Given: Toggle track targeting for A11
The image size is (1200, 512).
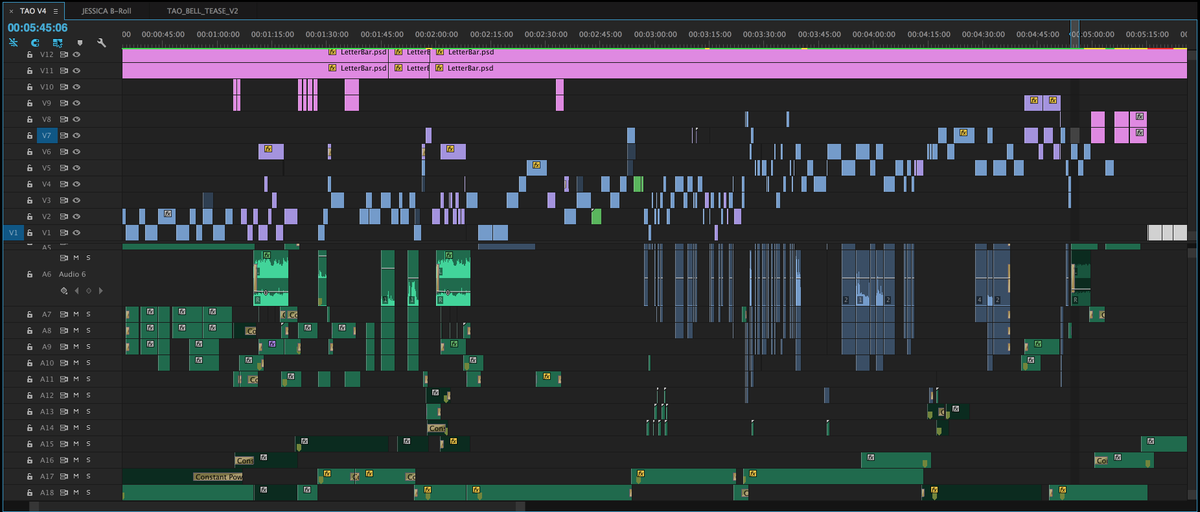Looking at the screenshot, I should pyautogui.click(x=47, y=379).
